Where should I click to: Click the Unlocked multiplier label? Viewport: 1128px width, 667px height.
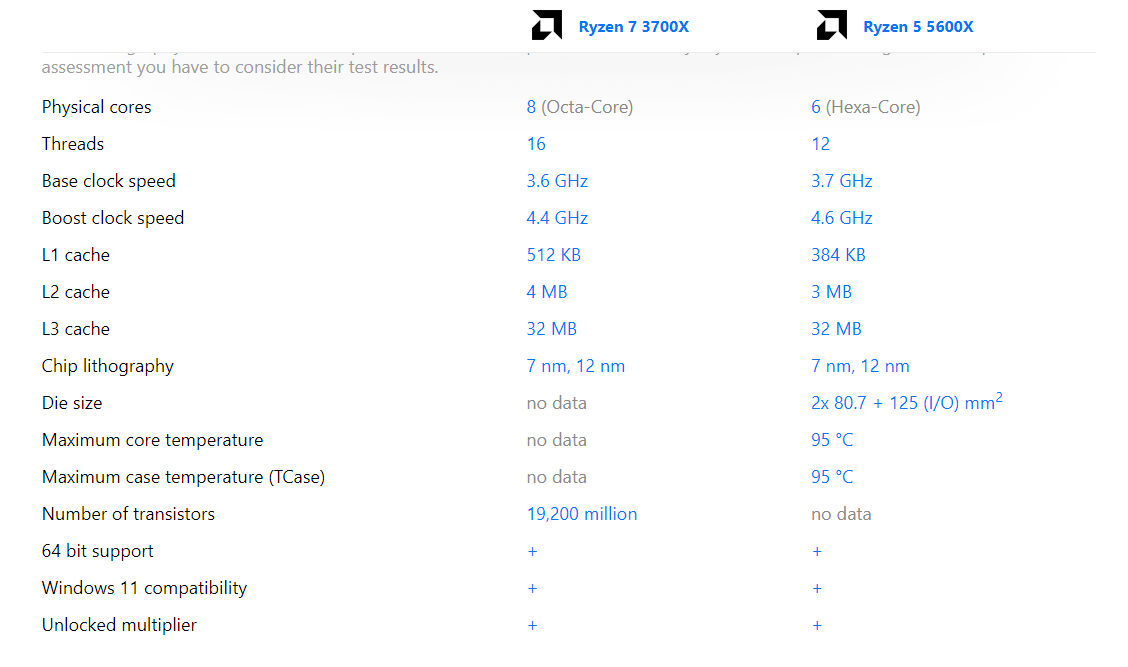pyautogui.click(x=119, y=625)
